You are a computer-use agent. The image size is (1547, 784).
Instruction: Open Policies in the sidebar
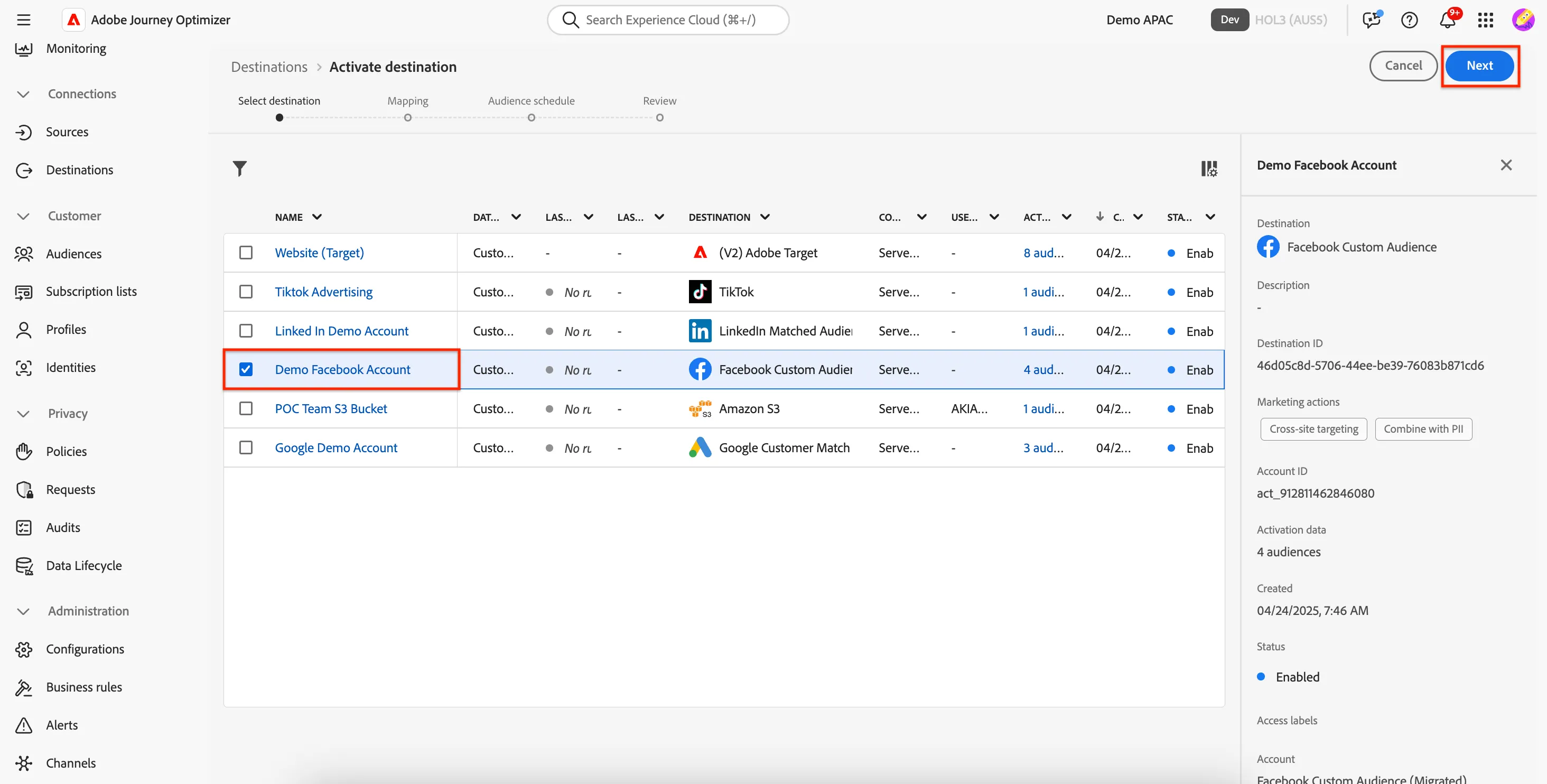click(66, 451)
